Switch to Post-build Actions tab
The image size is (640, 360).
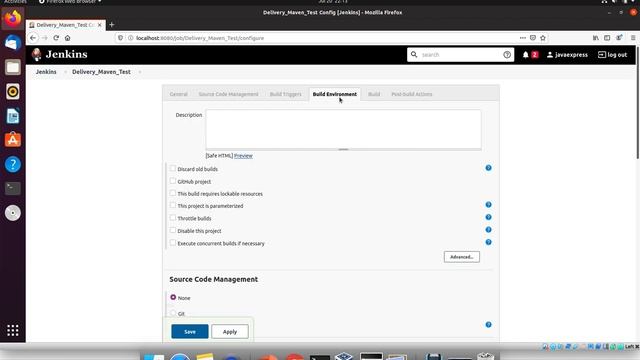click(411, 94)
